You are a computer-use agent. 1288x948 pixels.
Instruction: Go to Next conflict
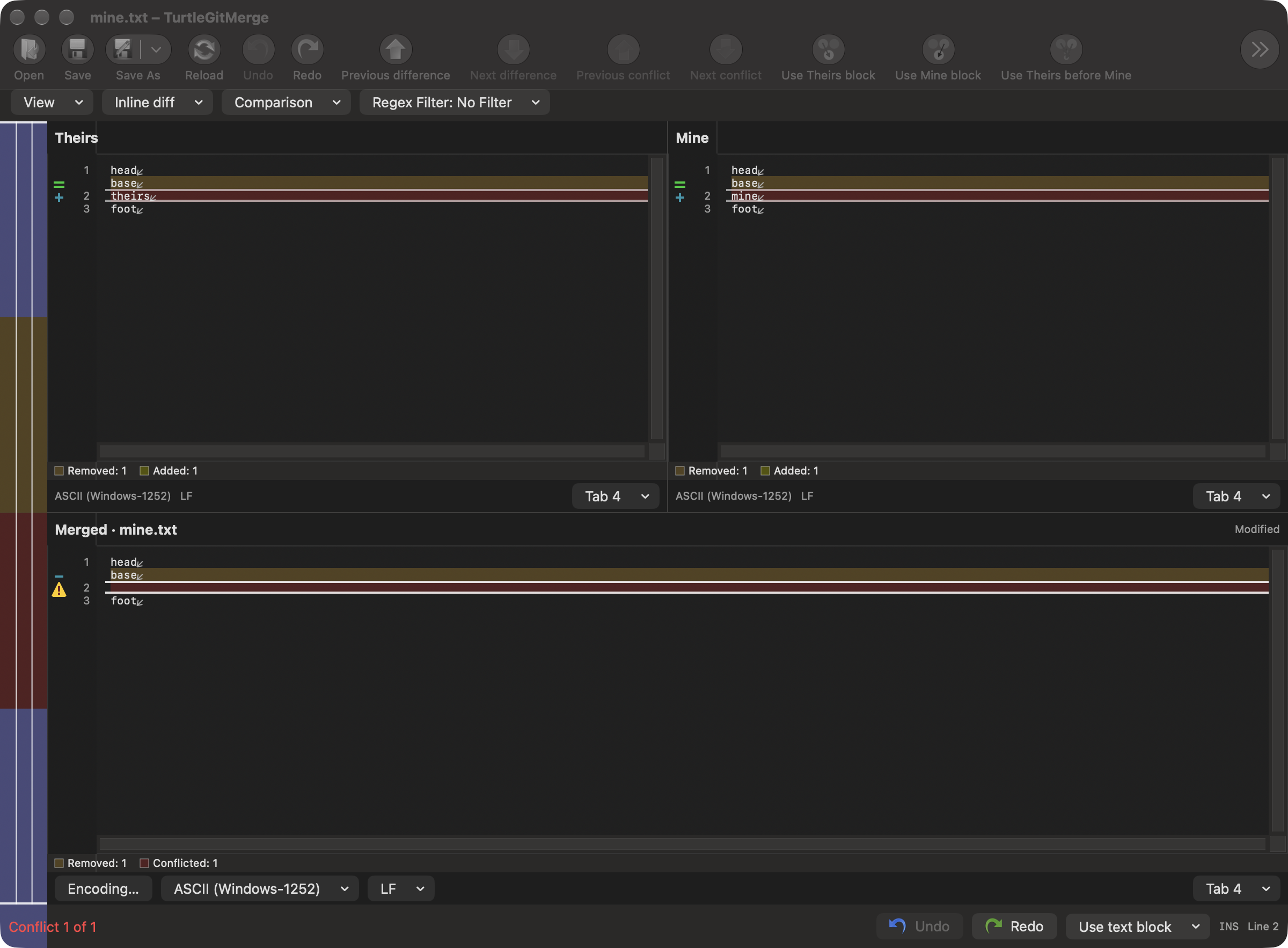[726, 49]
